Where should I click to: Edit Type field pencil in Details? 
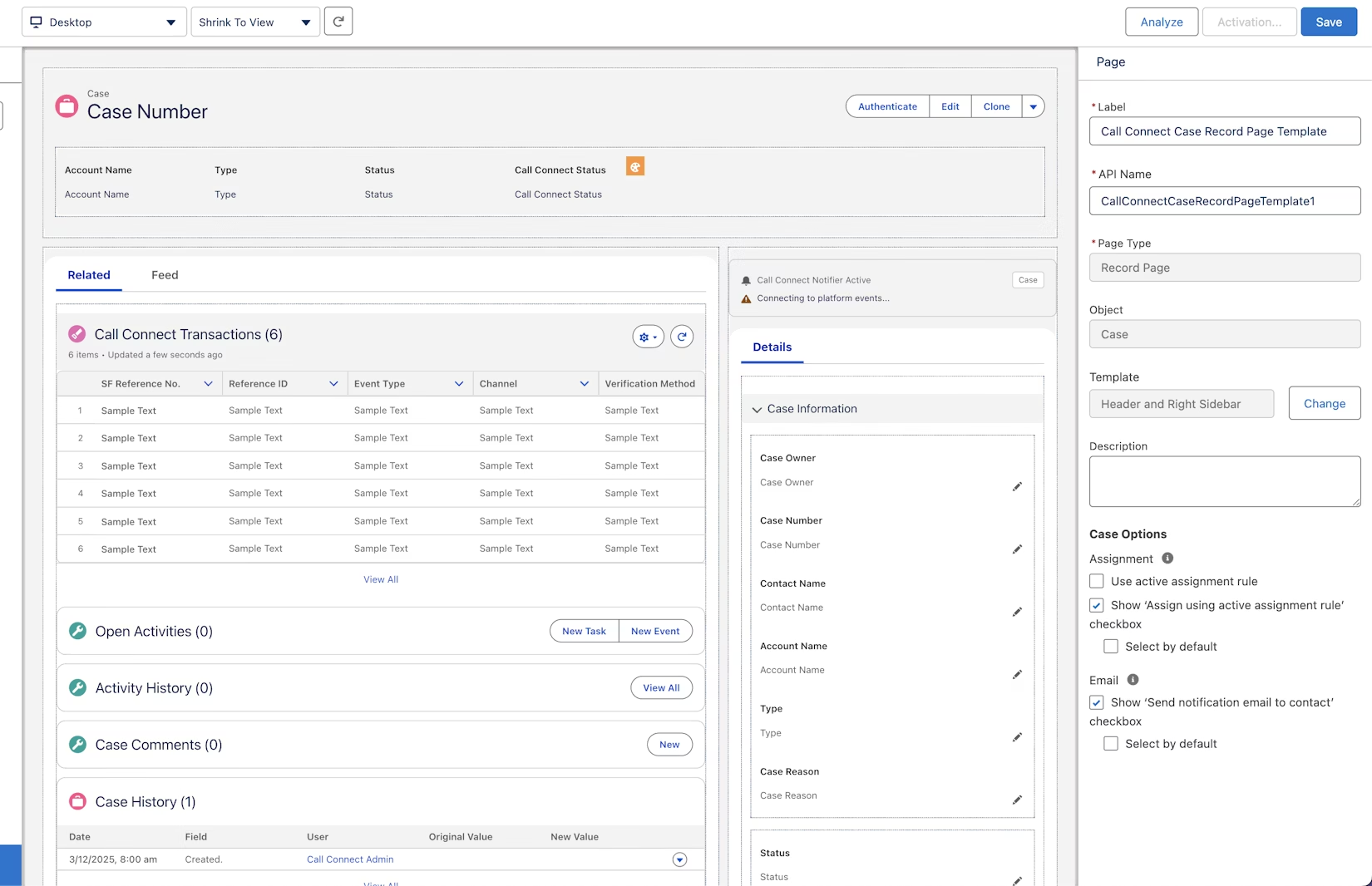(1017, 737)
